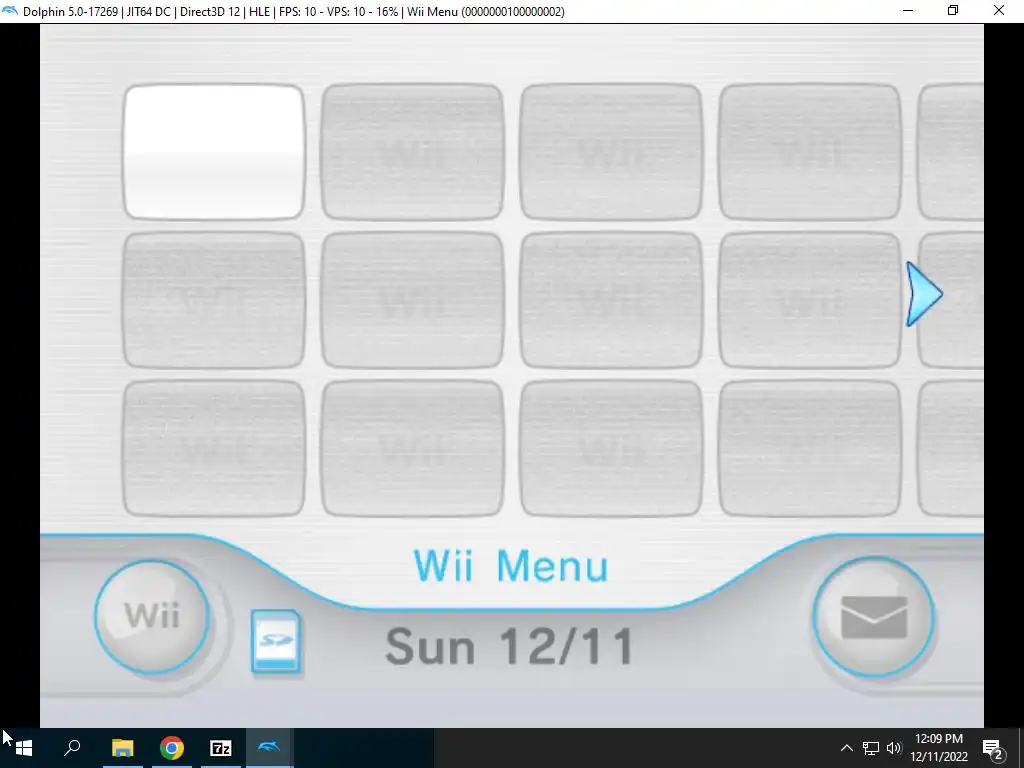Select third empty channel slot in bottom row
The image size is (1024, 768).
coord(611,449)
